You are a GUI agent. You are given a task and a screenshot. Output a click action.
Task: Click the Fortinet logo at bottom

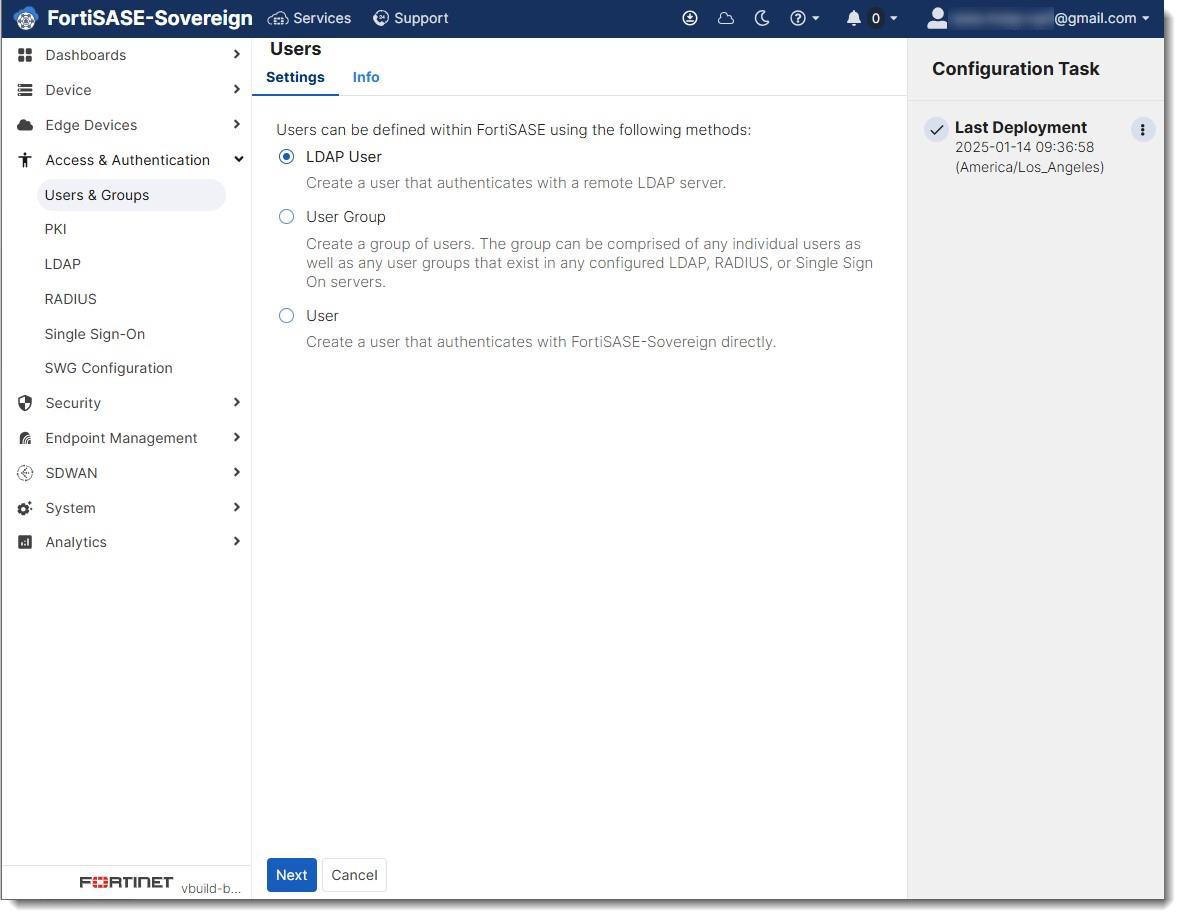(127, 884)
